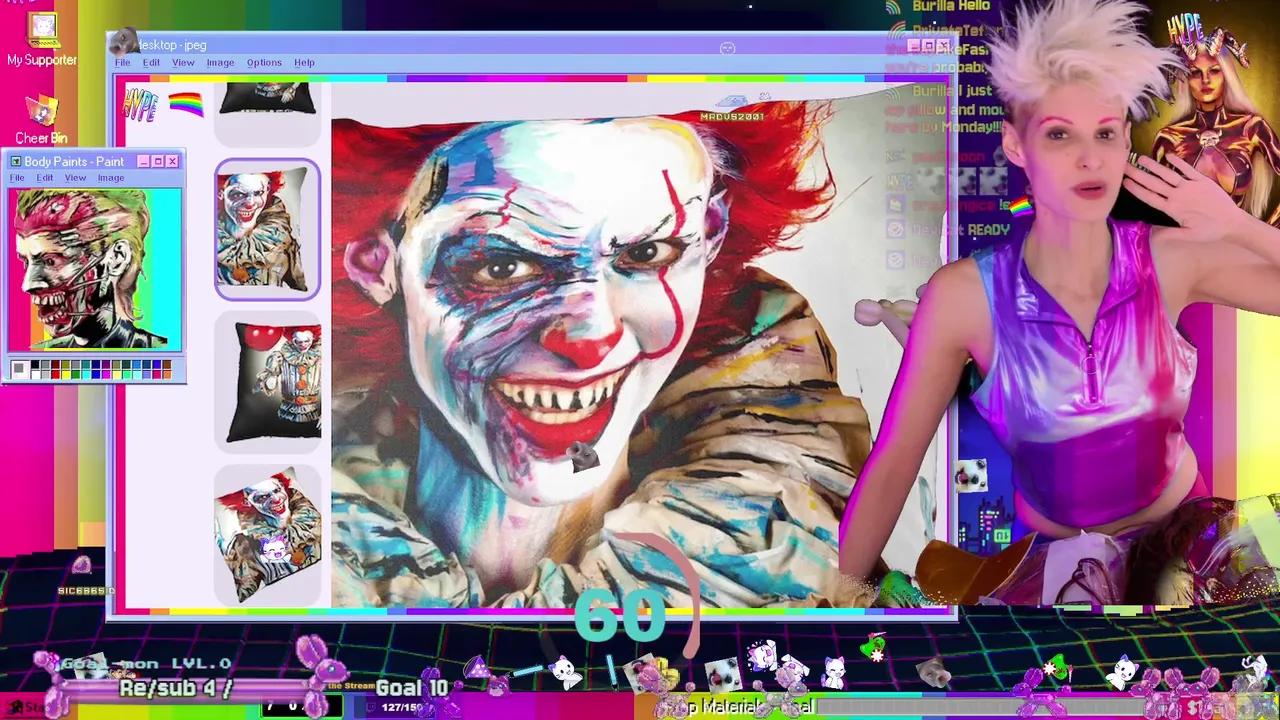Pick the orange swatch in Paint palette
Screen dimensions: 1280x720
click(167, 375)
